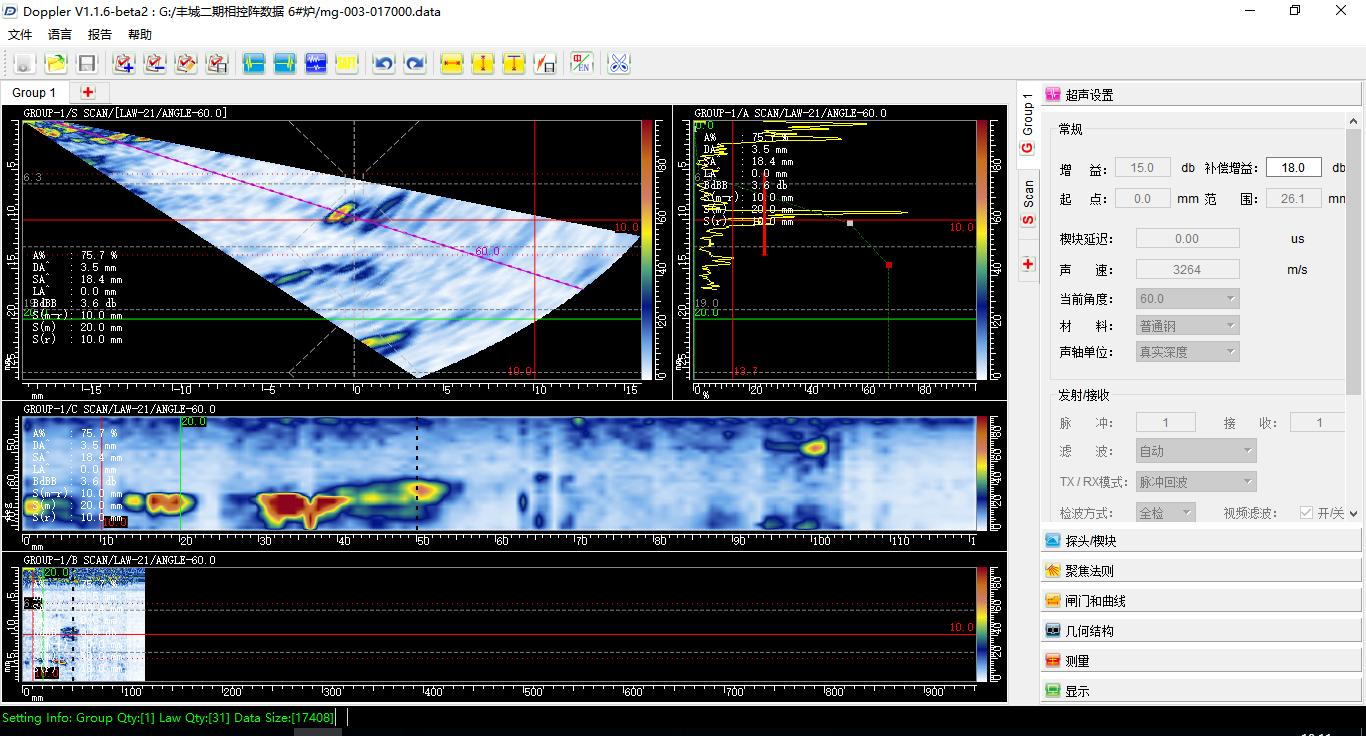
Task: Click the 声速 field showing 3264
Action: coord(1188,269)
